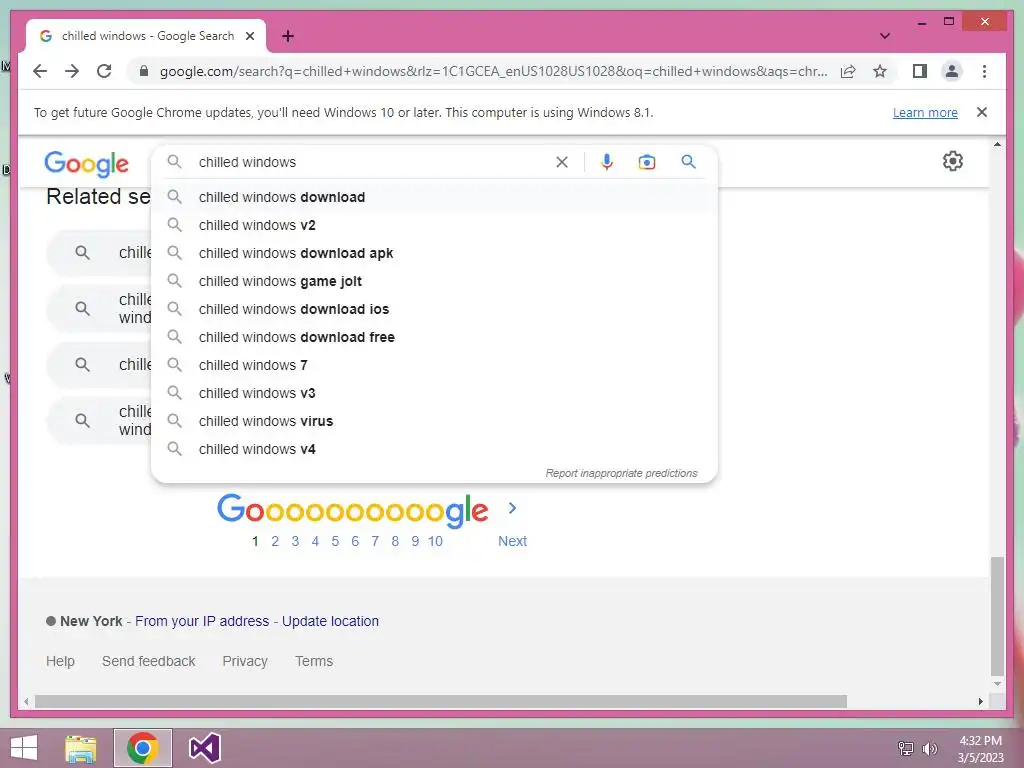Dismiss the Chrome updates notification bar
This screenshot has width=1024, height=768.
click(x=982, y=112)
